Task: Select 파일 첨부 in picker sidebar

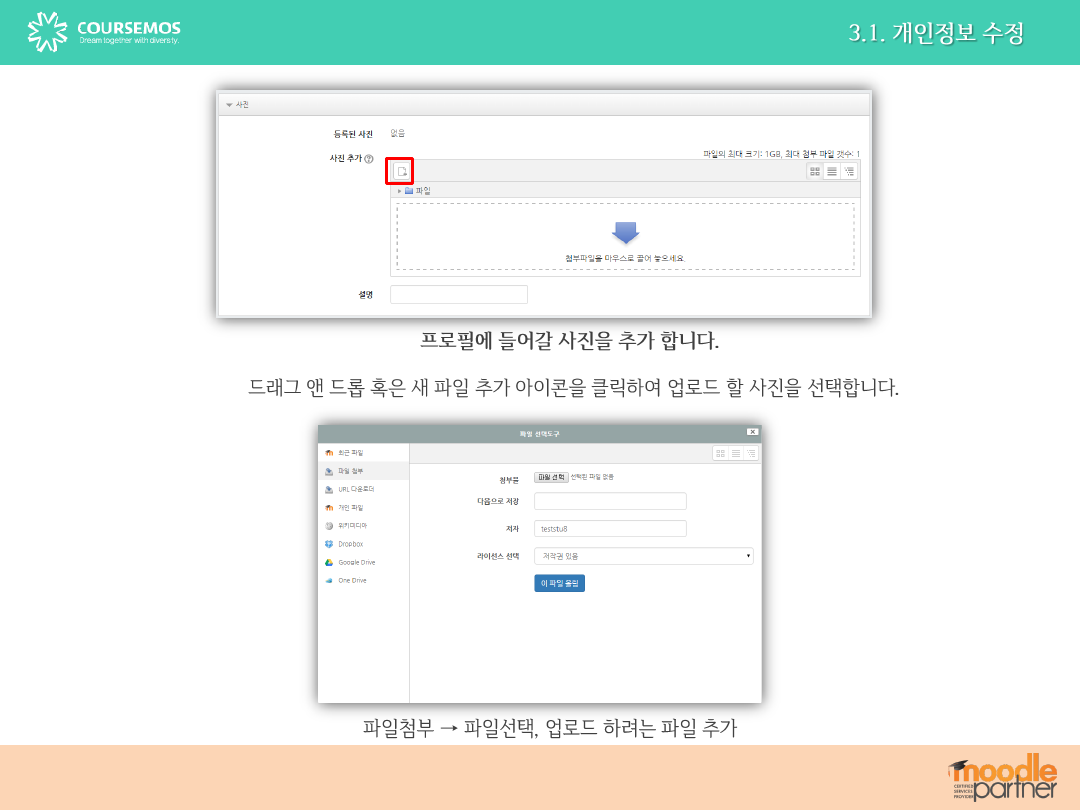Action: [350, 471]
